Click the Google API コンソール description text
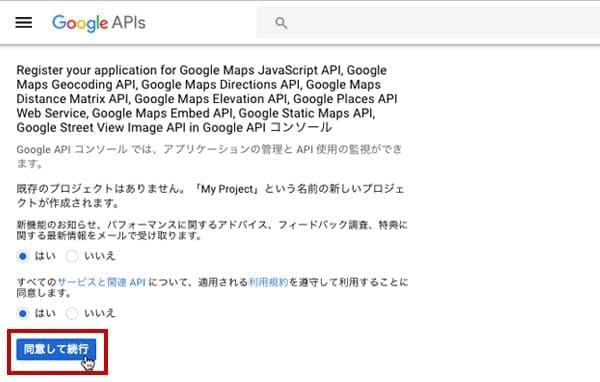Image resolution: width=600 pixels, height=382 pixels. (x=209, y=156)
